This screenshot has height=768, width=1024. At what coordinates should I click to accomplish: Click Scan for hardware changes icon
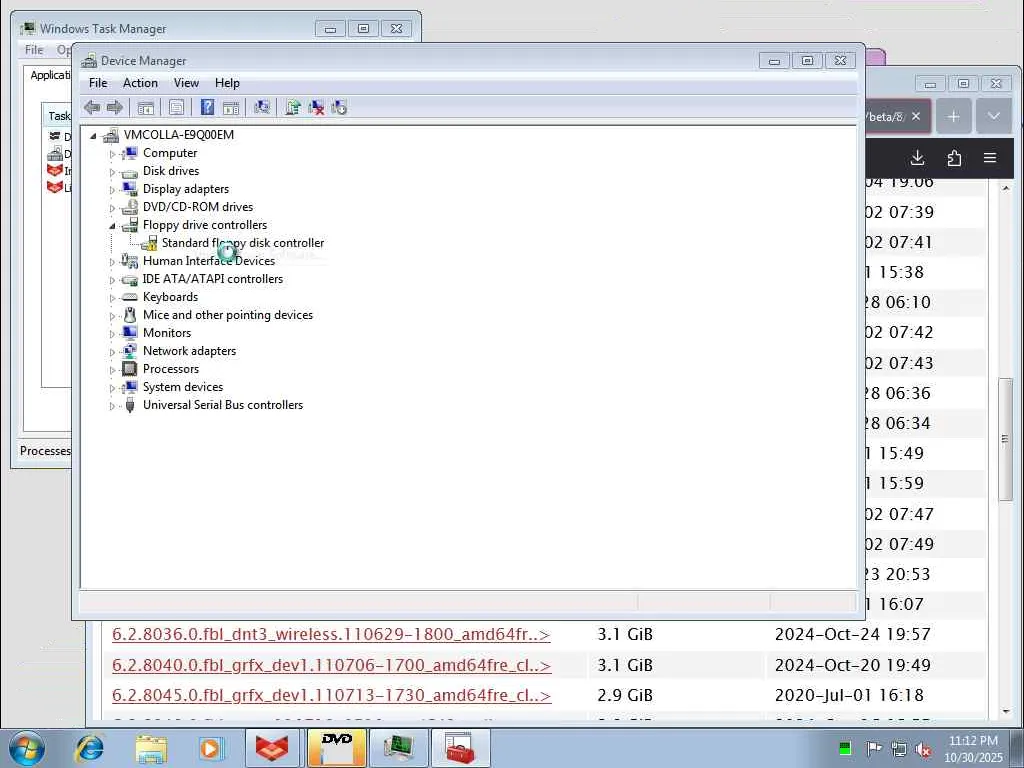coord(262,108)
